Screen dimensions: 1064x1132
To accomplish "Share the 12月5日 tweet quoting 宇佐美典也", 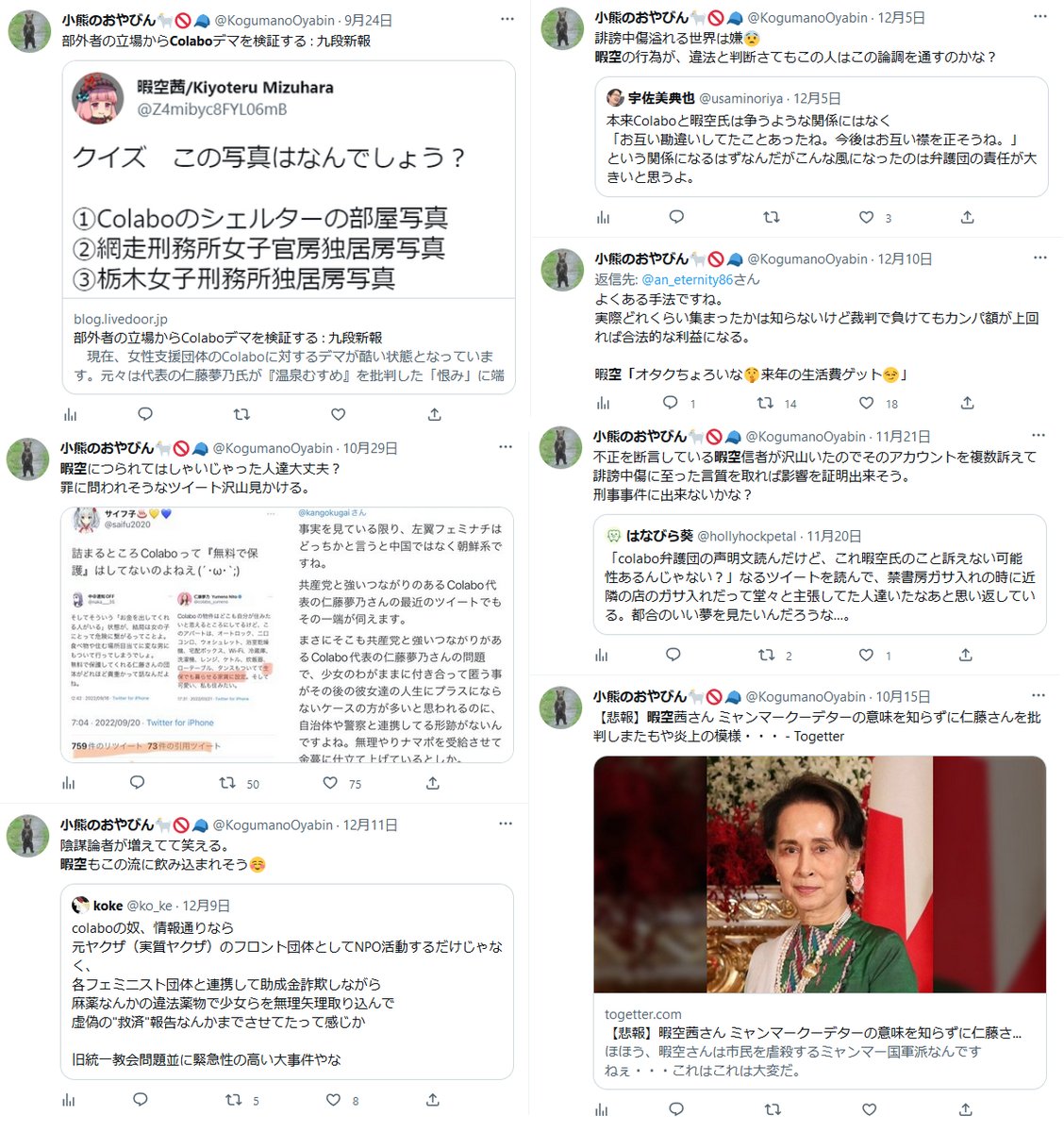I will [967, 217].
